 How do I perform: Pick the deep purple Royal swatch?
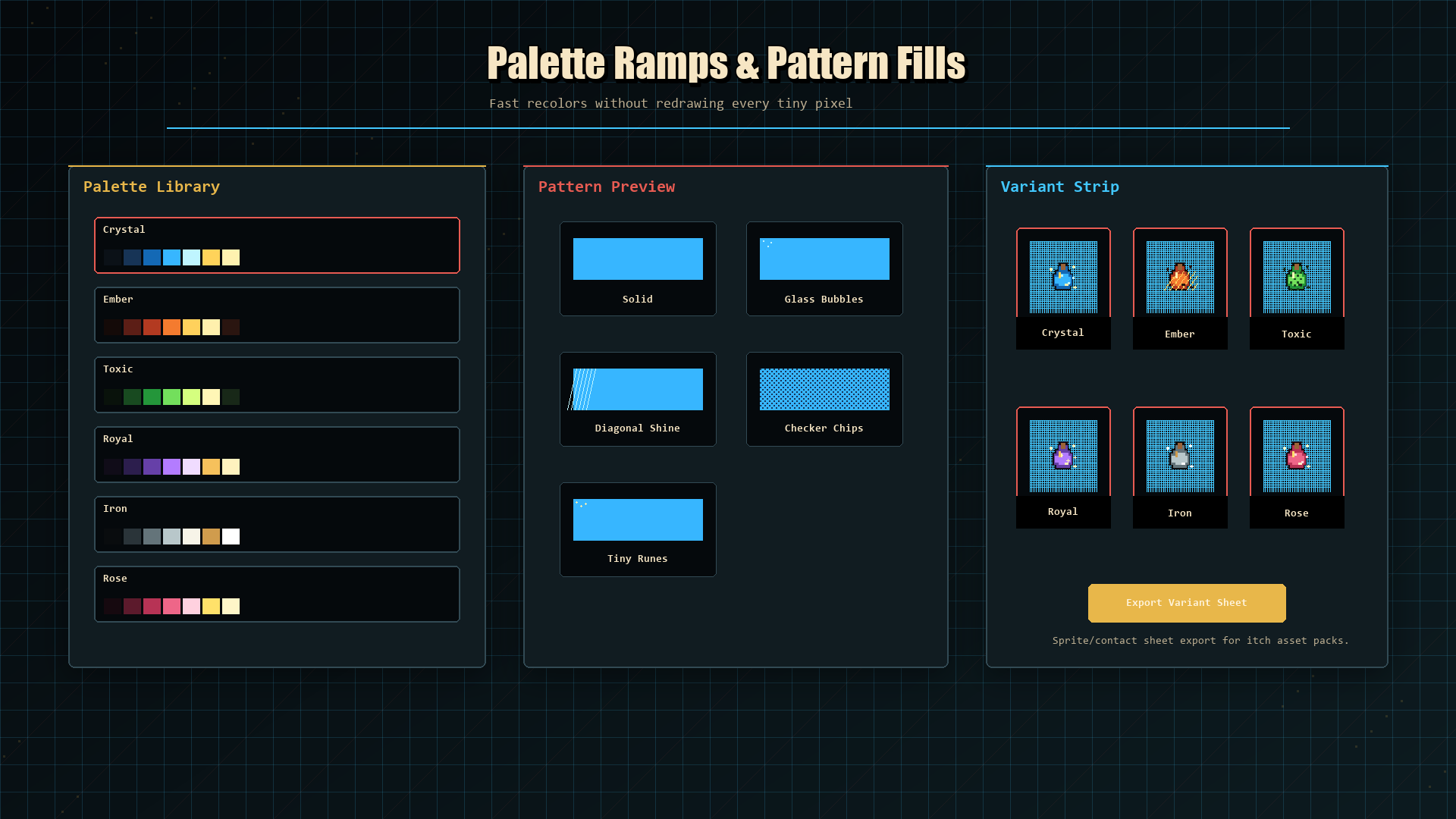pos(132,467)
